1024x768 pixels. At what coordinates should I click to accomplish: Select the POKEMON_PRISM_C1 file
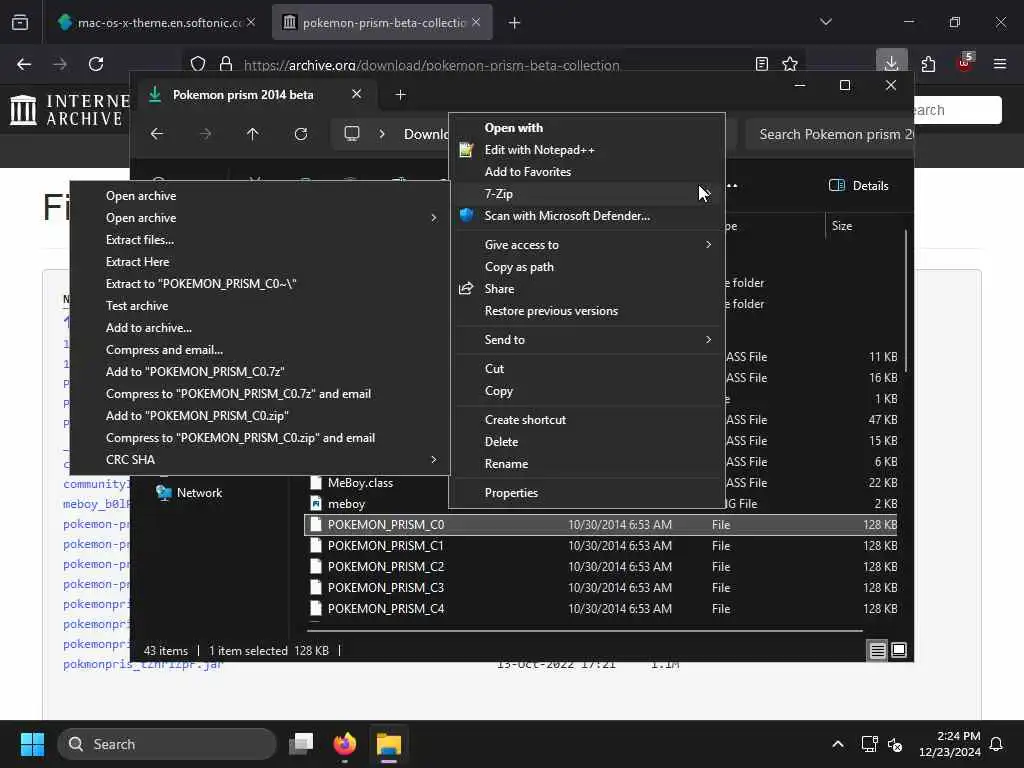[x=601, y=546]
